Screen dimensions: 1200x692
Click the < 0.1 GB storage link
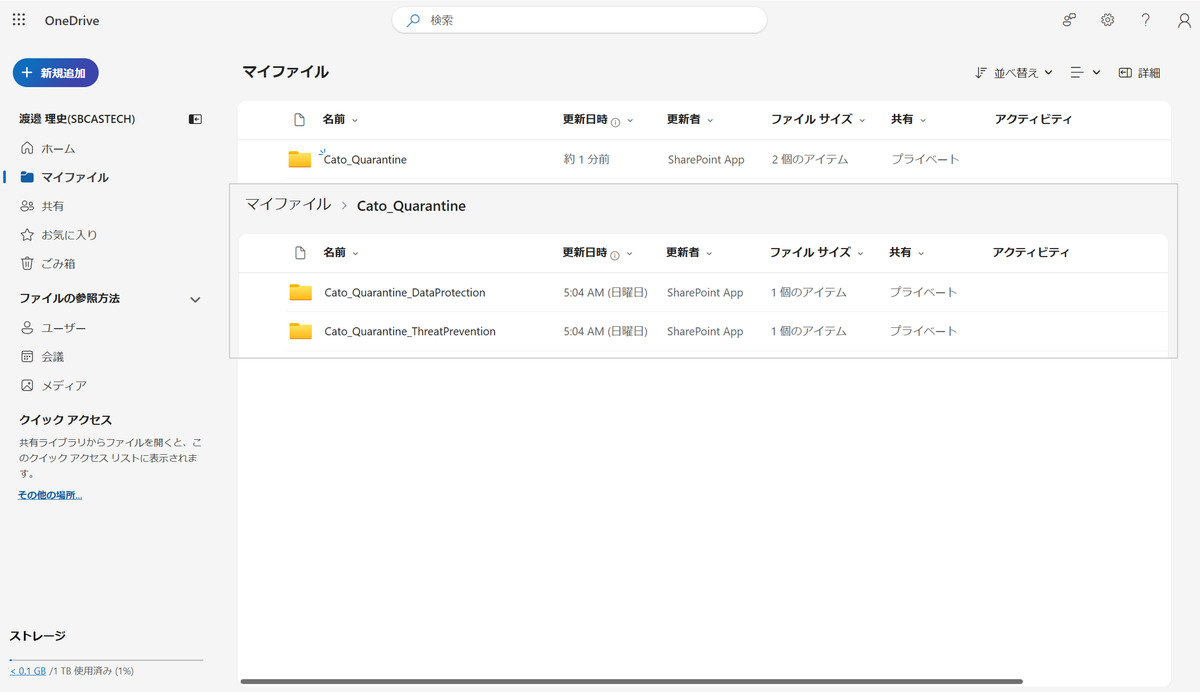click(x=28, y=671)
